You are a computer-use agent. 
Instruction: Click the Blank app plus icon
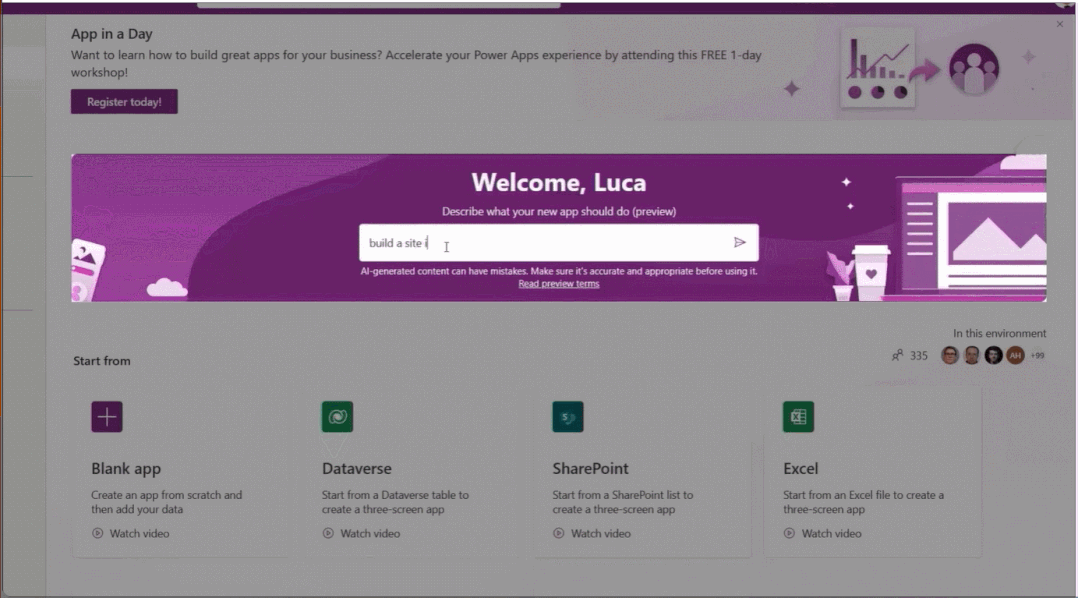[107, 417]
